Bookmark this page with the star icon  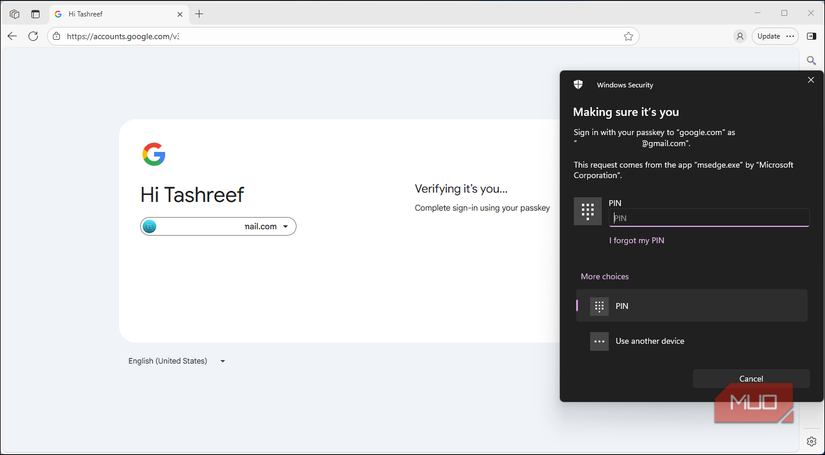(628, 36)
